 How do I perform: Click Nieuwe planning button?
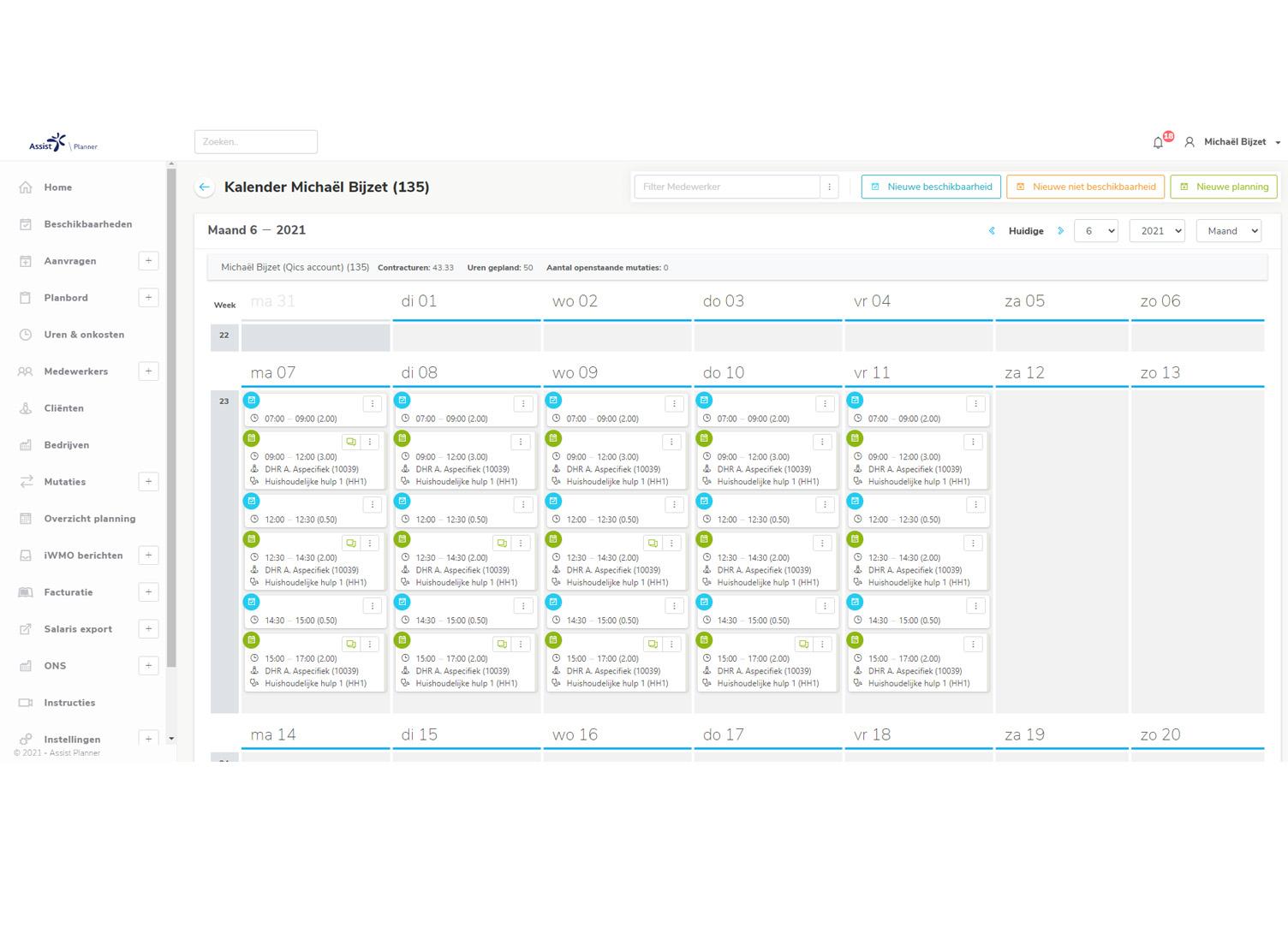point(1223,187)
